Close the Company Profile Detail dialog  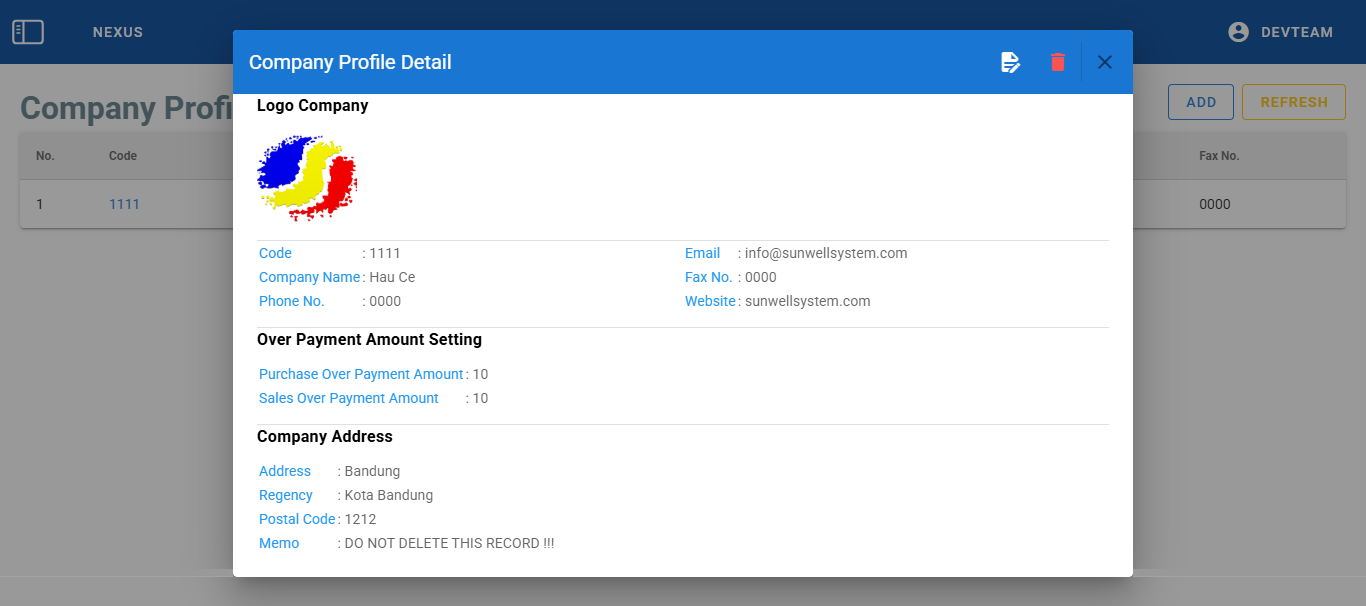tap(1104, 62)
